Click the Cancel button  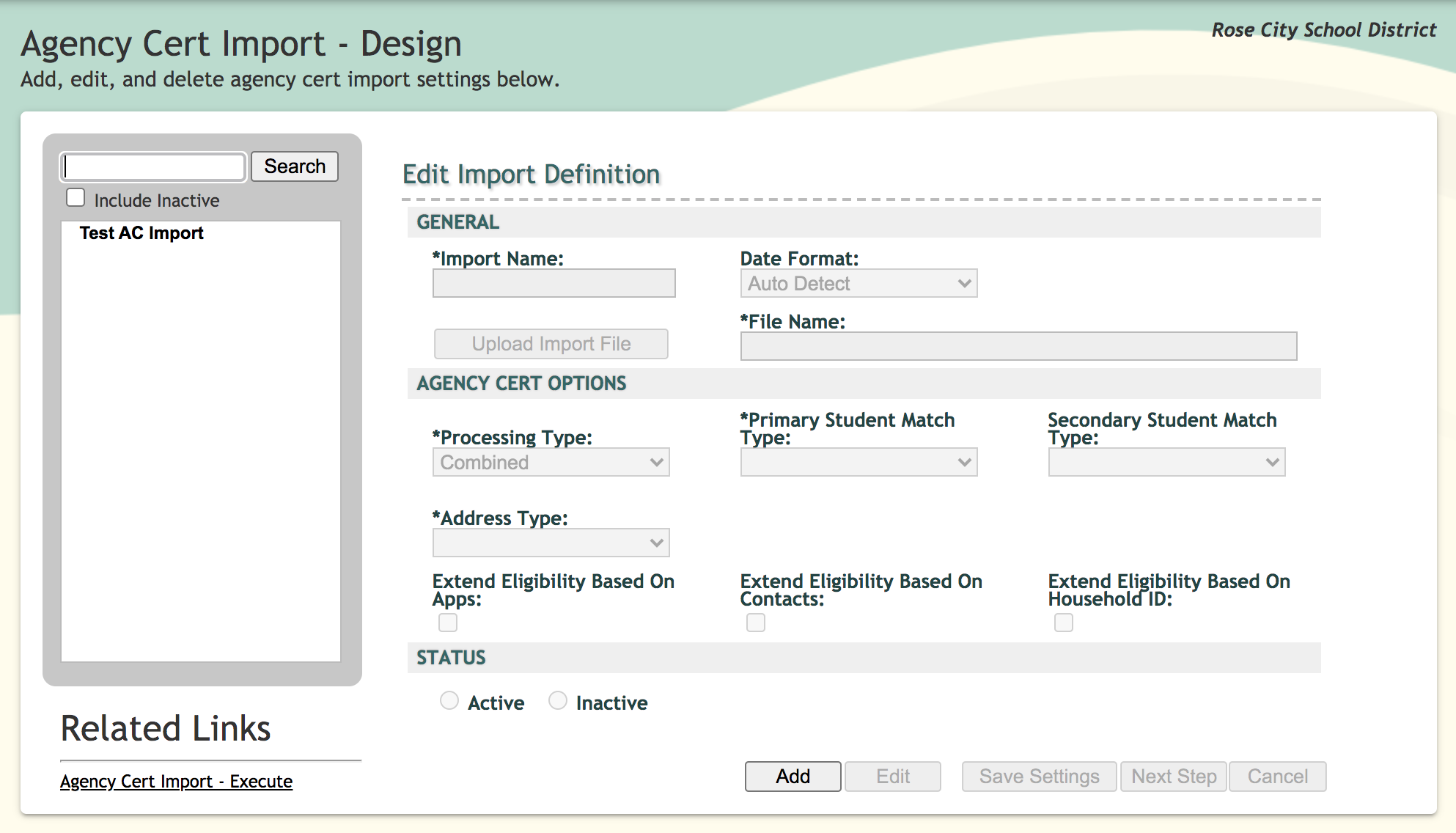[1277, 777]
